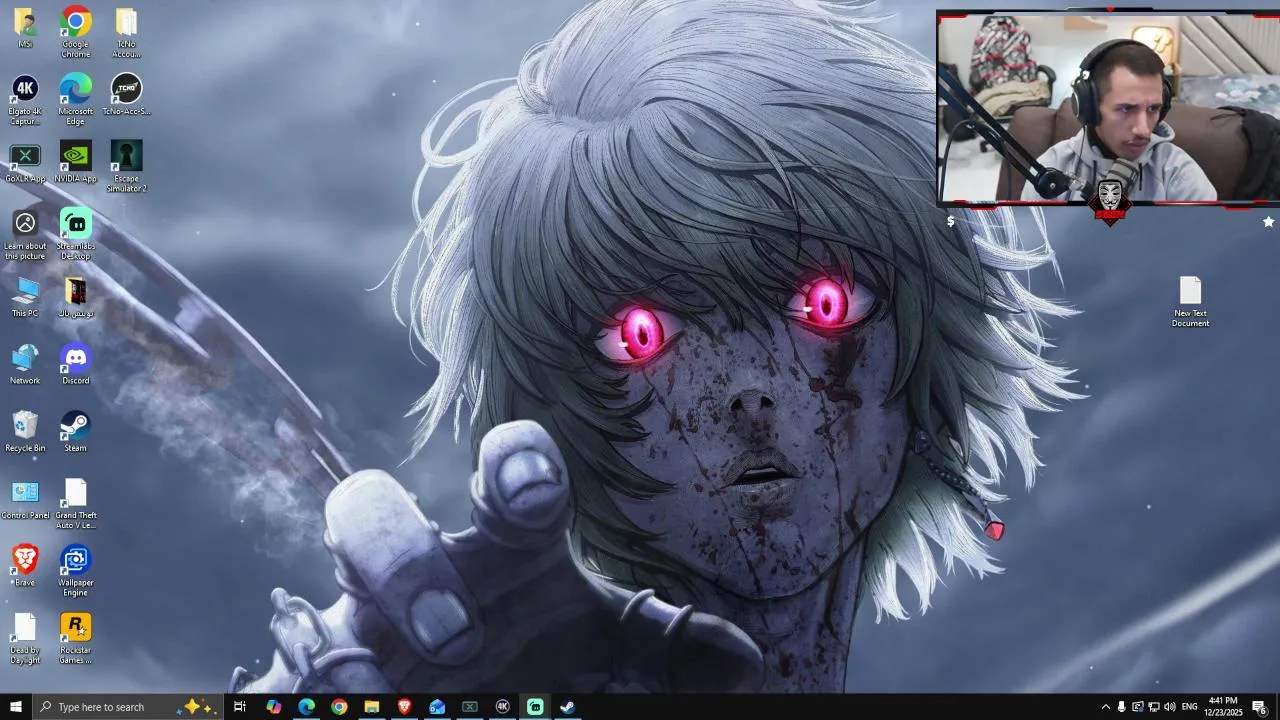Click the dollar sign on webcam overlay
The width and height of the screenshot is (1280, 720).
click(x=951, y=222)
